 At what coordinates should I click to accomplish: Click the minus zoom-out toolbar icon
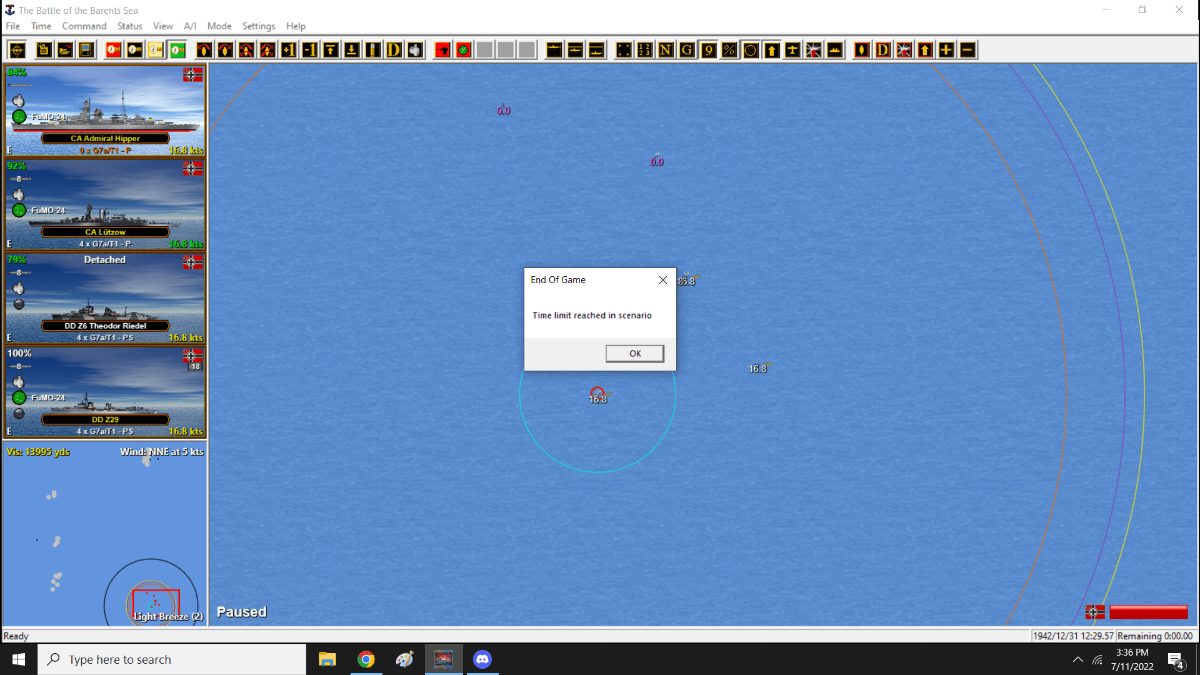point(967,50)
